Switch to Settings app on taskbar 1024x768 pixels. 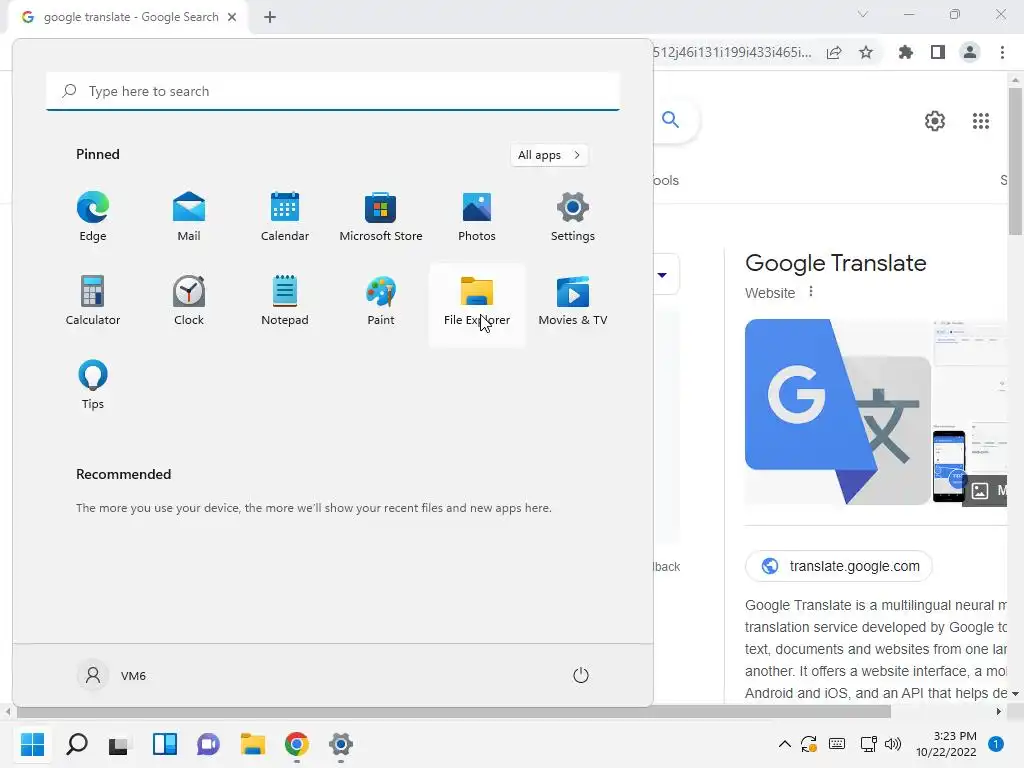tap(340, 744)
